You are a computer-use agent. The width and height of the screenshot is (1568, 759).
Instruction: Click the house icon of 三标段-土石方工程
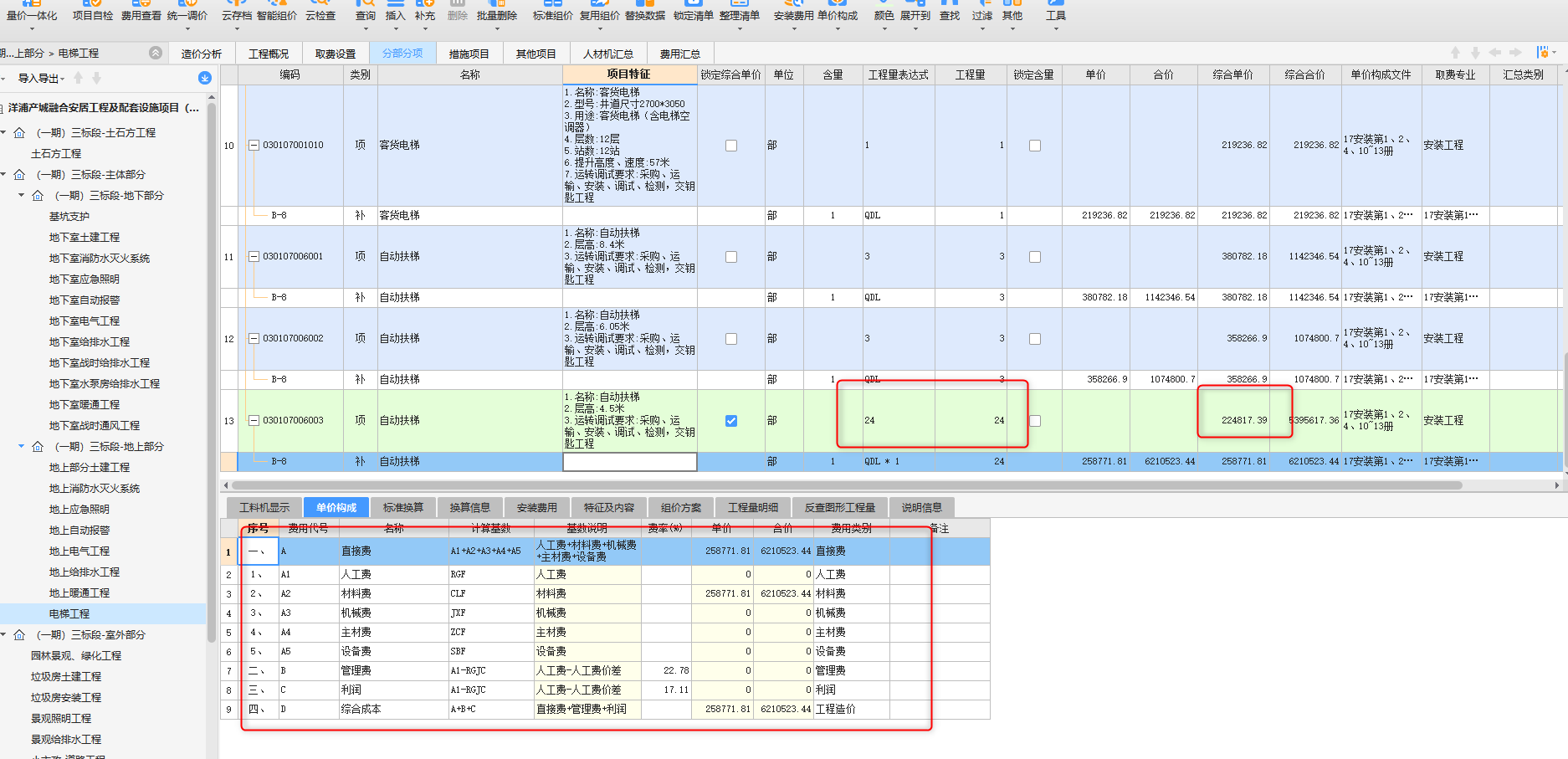19,132
